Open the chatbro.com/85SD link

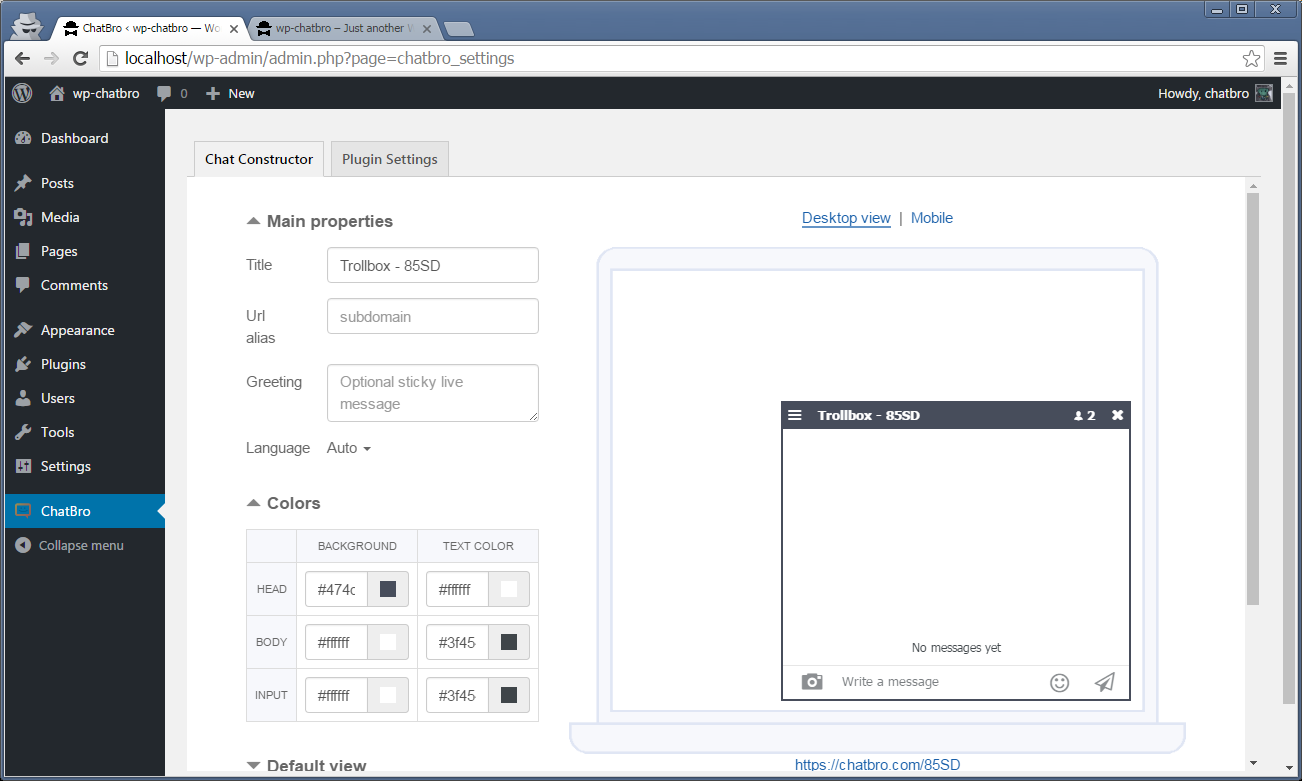pos(878,765)
